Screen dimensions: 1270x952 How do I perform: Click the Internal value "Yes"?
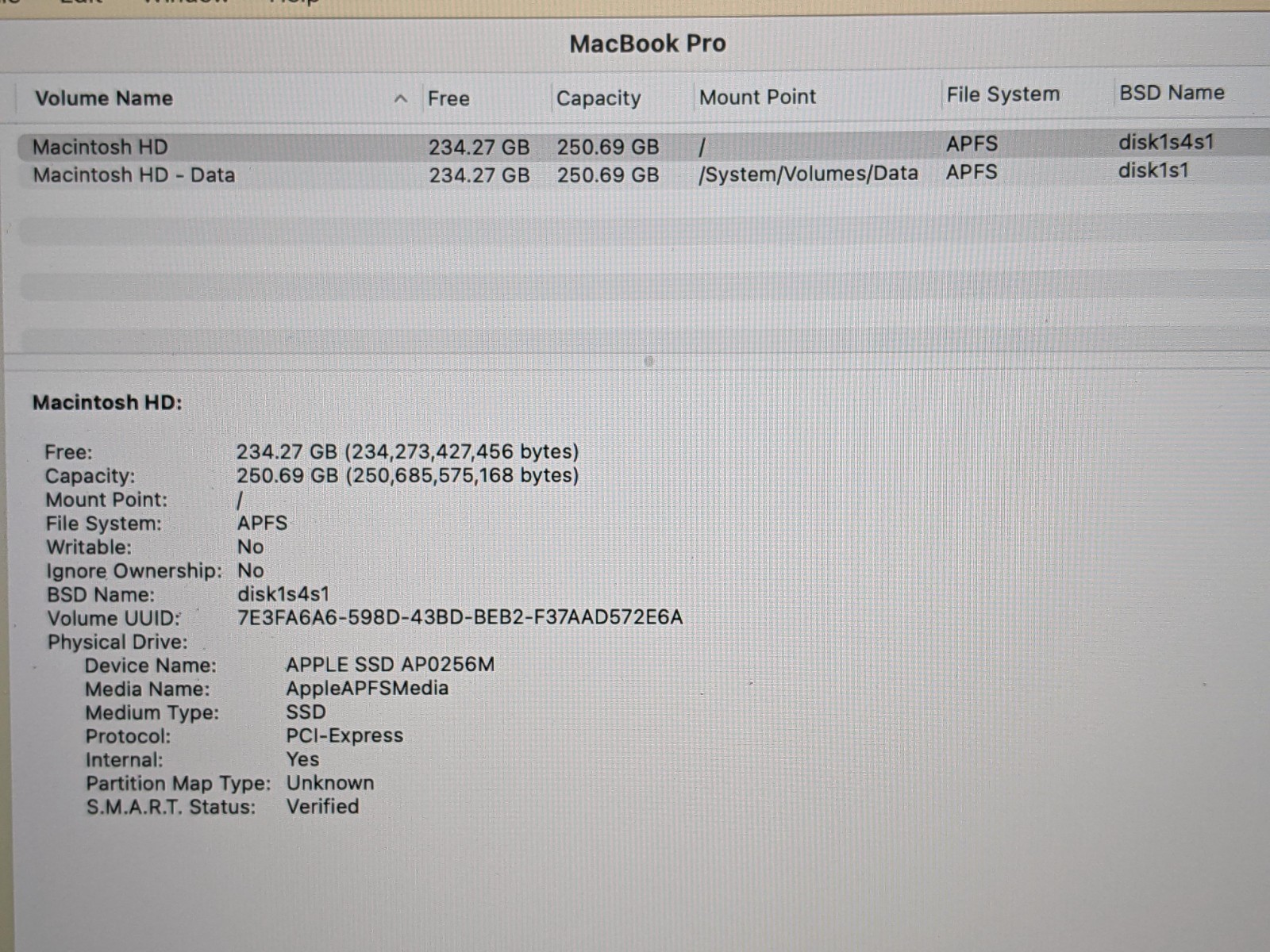(302, 759)
